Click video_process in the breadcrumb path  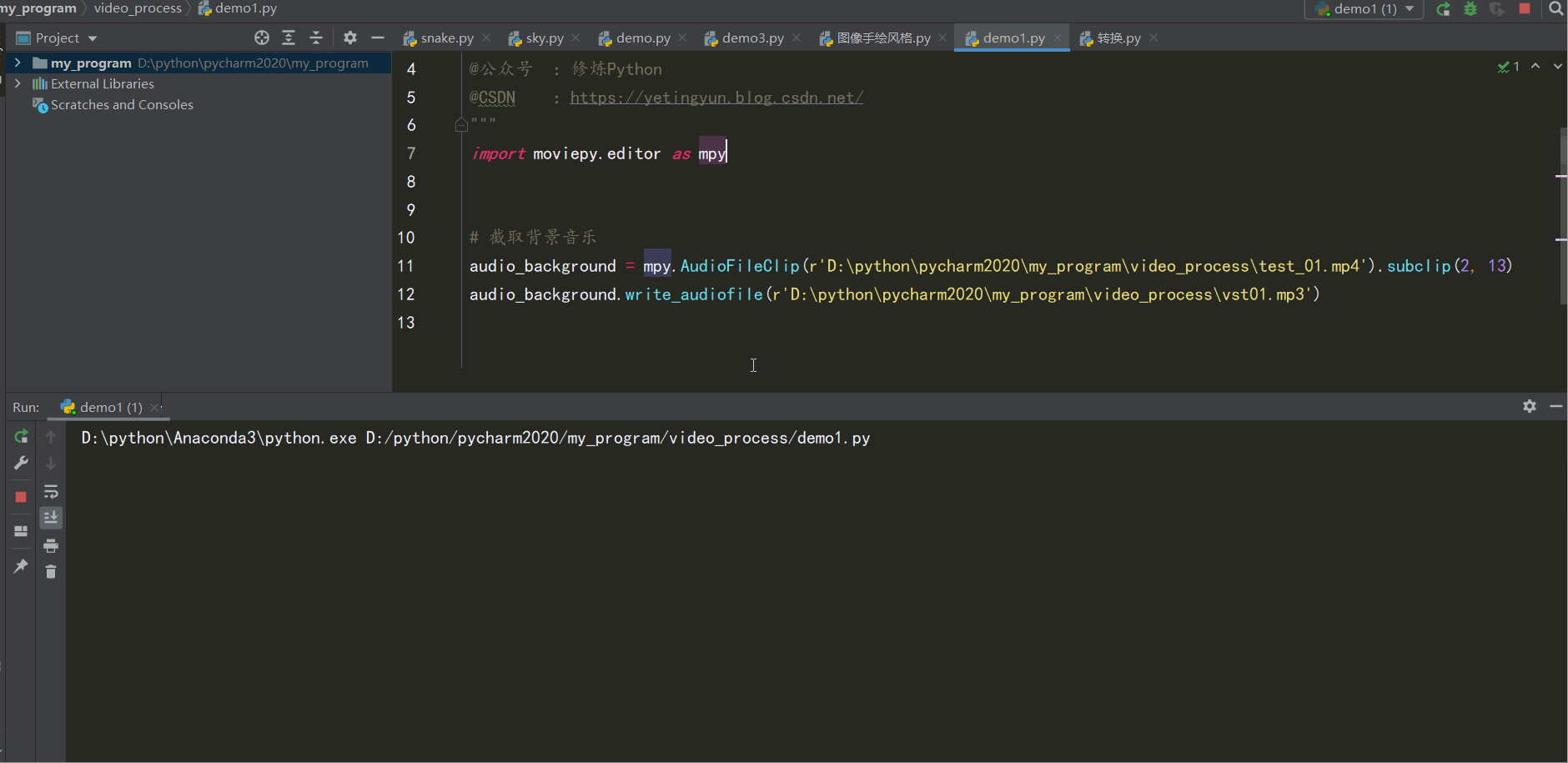click(138, 8)
